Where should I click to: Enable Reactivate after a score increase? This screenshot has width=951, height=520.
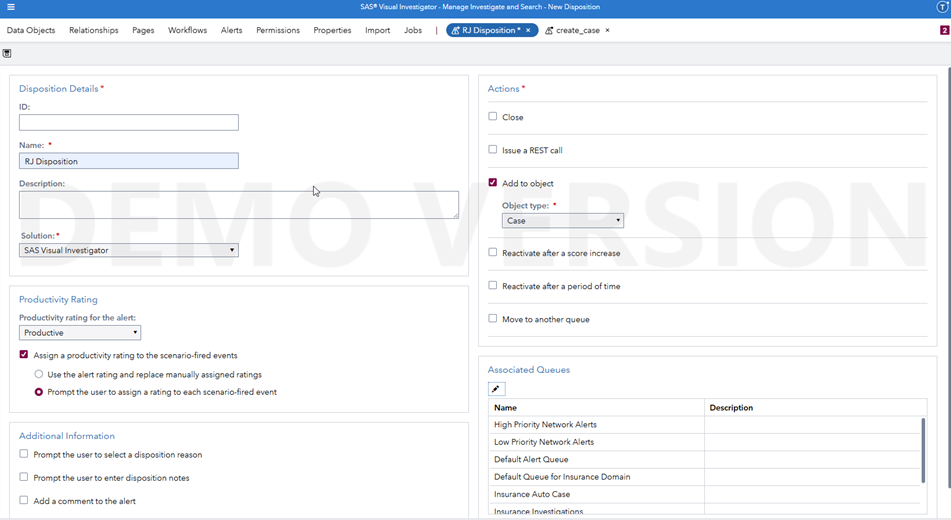492,252
